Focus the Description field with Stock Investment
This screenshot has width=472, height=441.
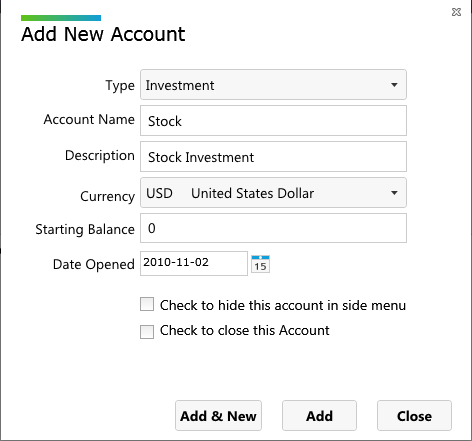273,157
